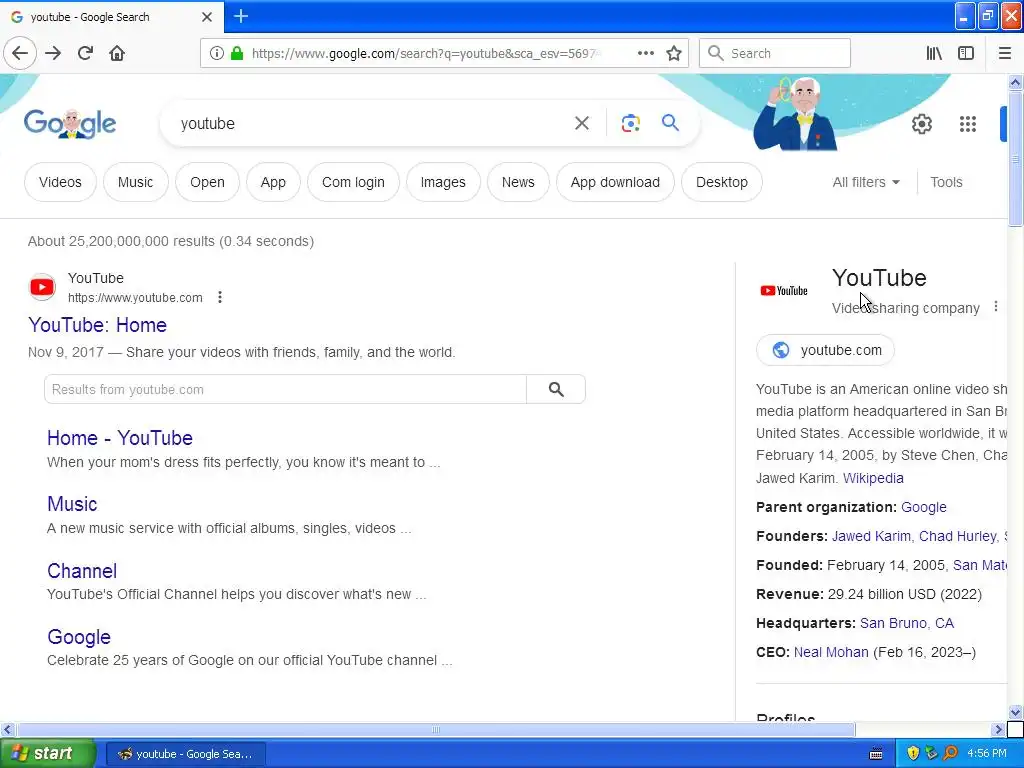Select the Com login filter chip
The image size is (1024, 768).
[x=353, y=182]
